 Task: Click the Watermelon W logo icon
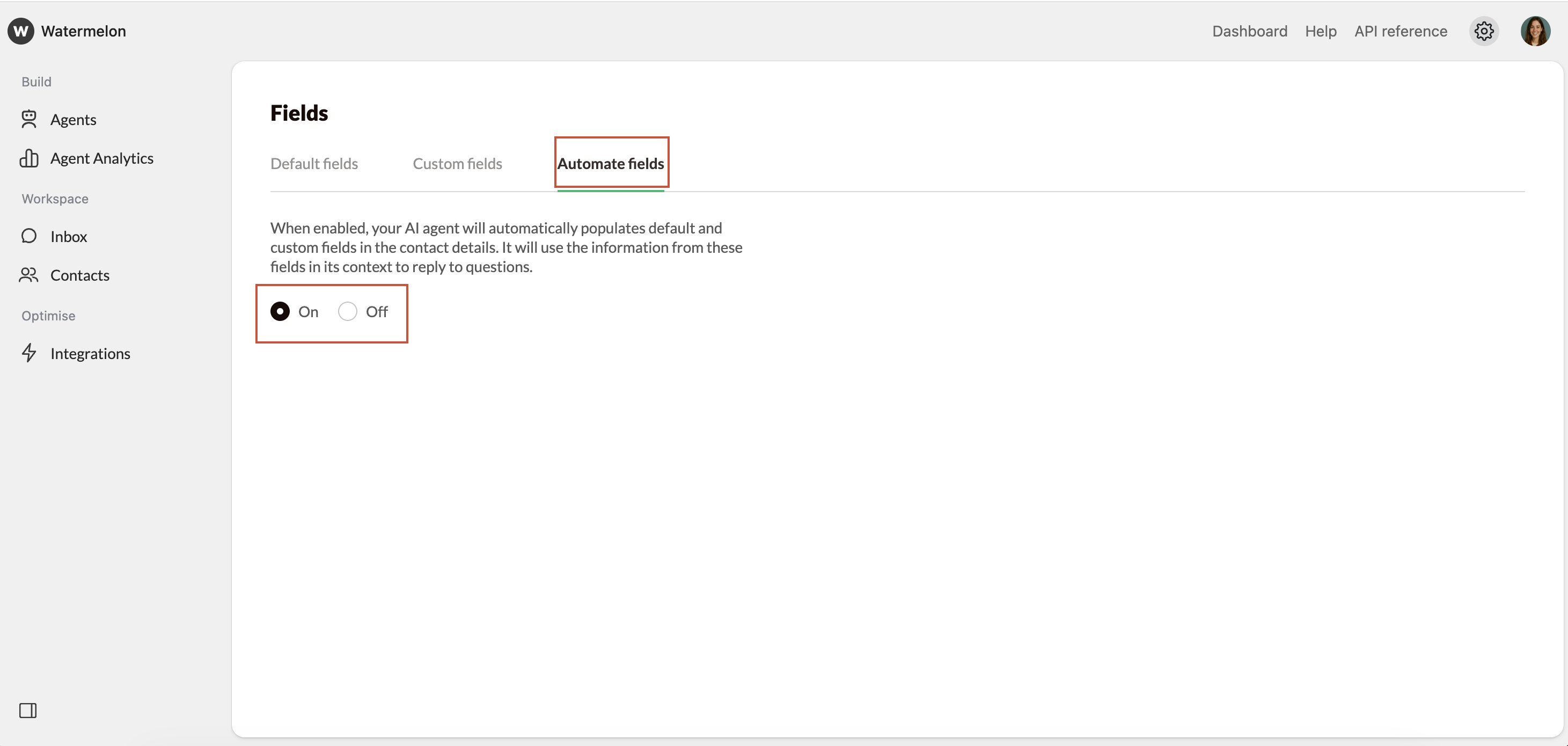(x=21, y=31)
